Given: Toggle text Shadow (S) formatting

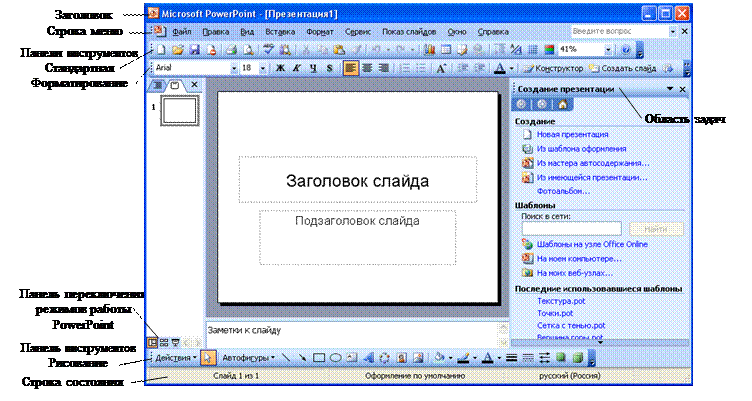Looking at the screenshot, I should pyautogui.click(x=329, y=68).
